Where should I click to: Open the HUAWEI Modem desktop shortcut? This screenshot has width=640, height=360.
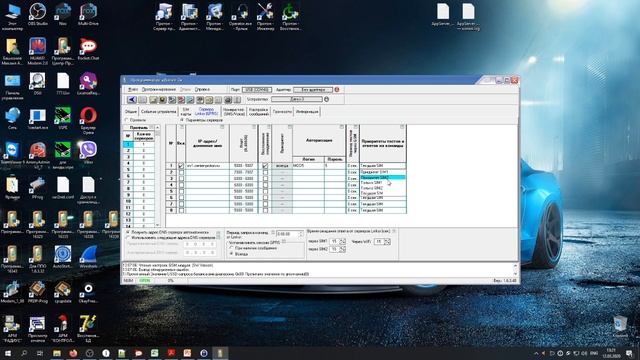point(38,51)
